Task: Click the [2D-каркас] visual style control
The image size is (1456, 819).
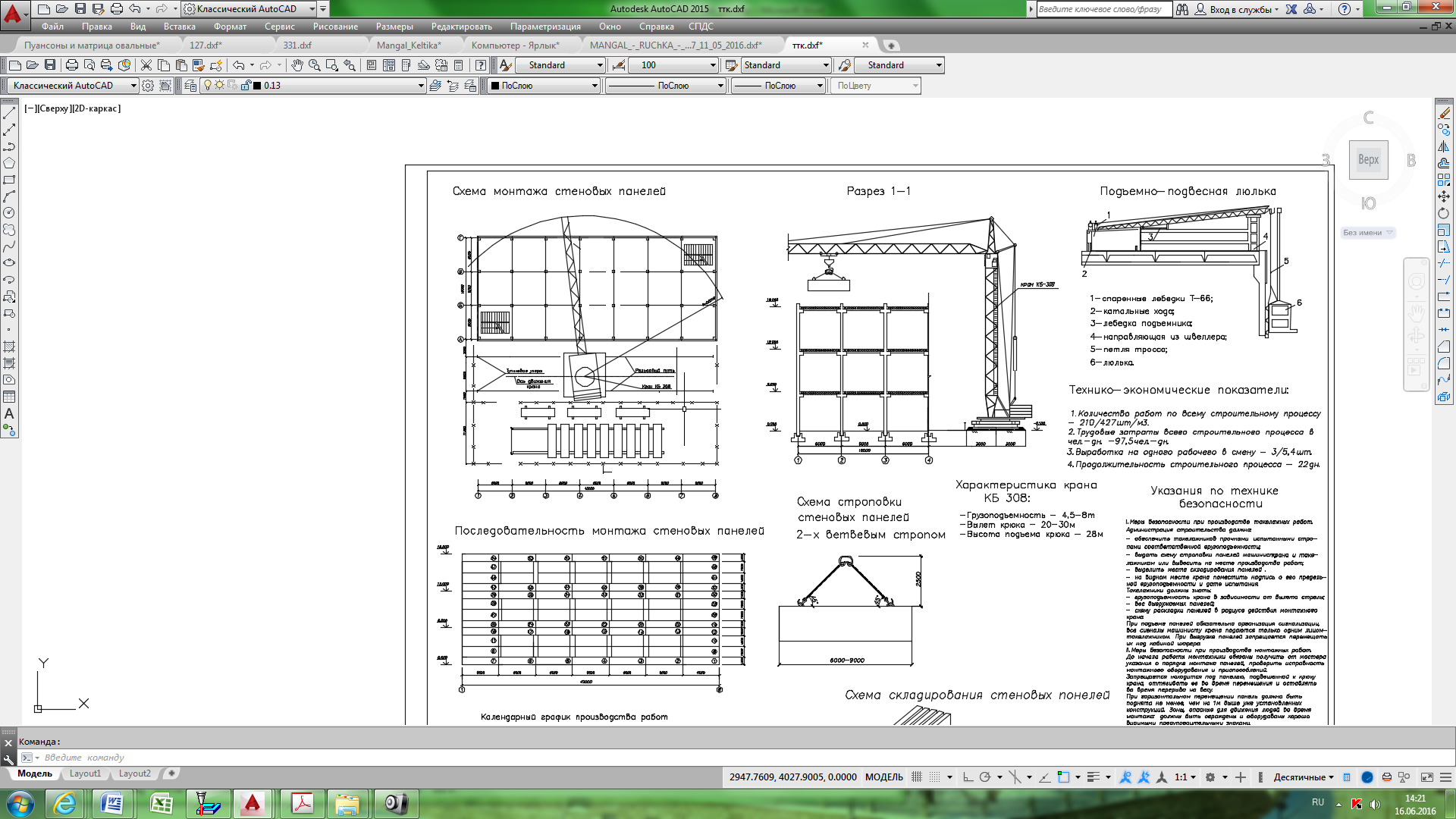Action: pyautogui.click(x=96, y=108)
